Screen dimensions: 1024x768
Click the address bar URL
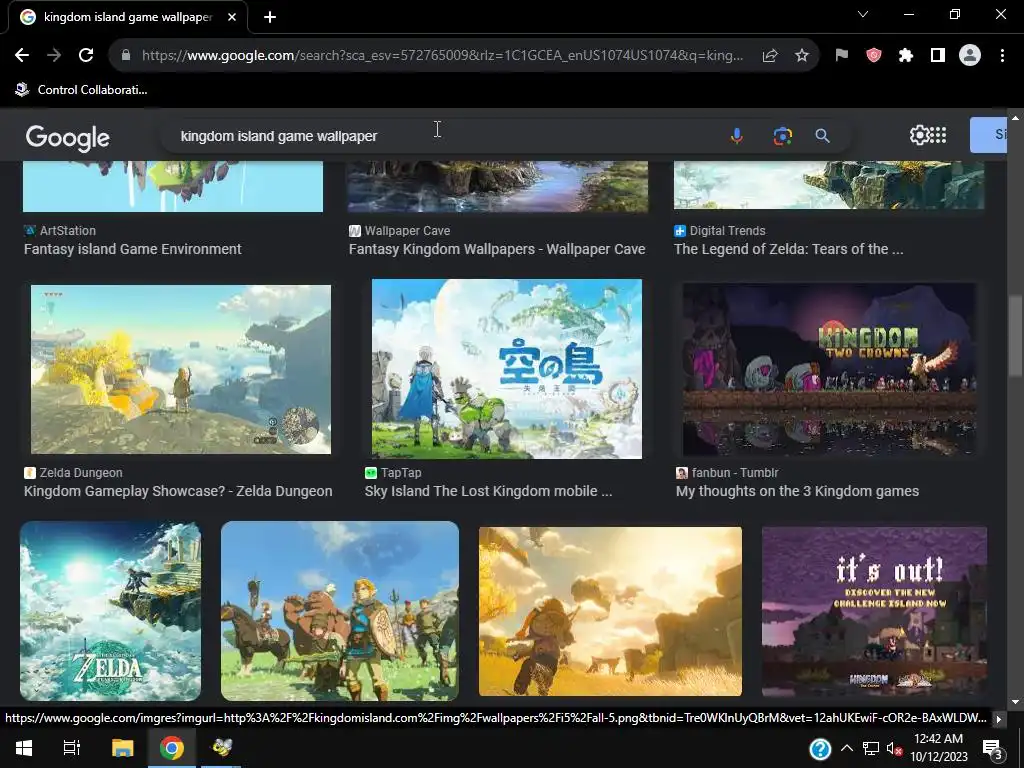(442, 56)
